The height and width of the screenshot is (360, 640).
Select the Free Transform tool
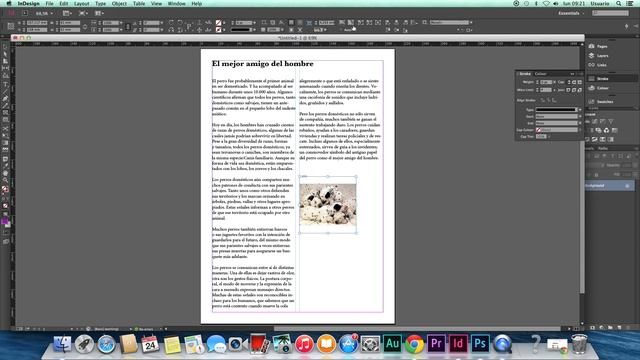pos(5,136)
